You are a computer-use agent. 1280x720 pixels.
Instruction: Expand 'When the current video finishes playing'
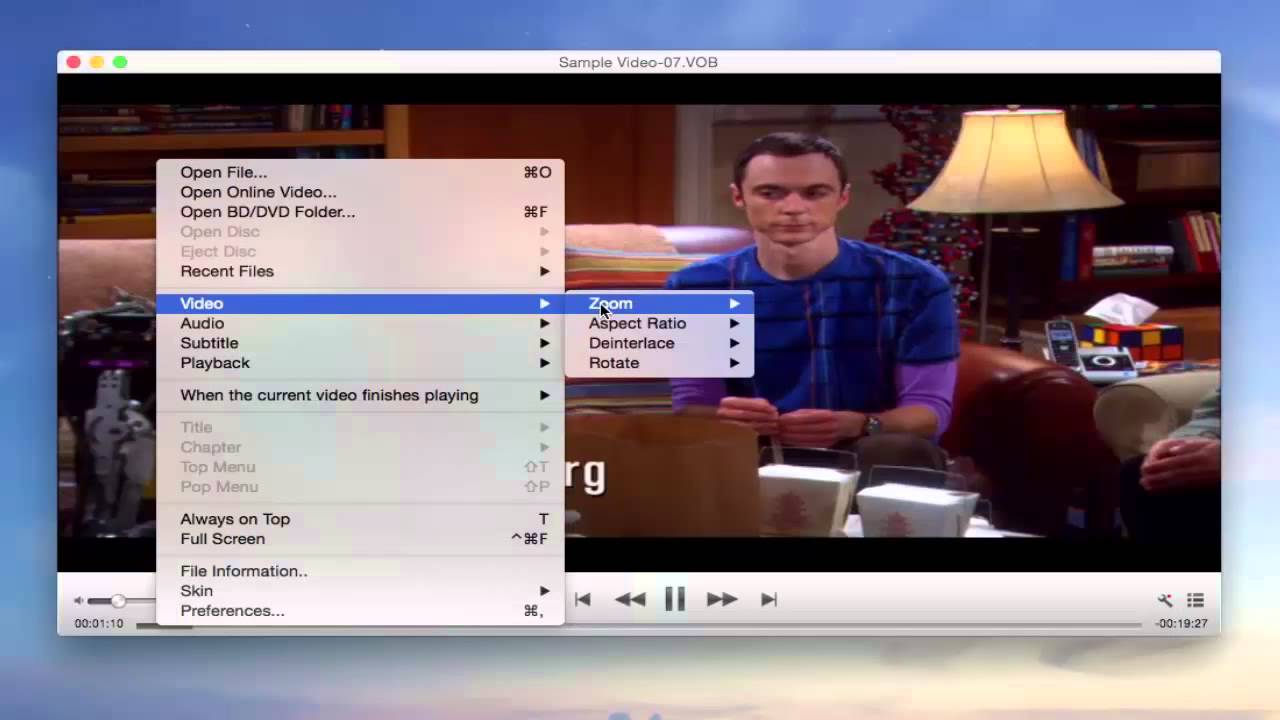click(360, 395)
